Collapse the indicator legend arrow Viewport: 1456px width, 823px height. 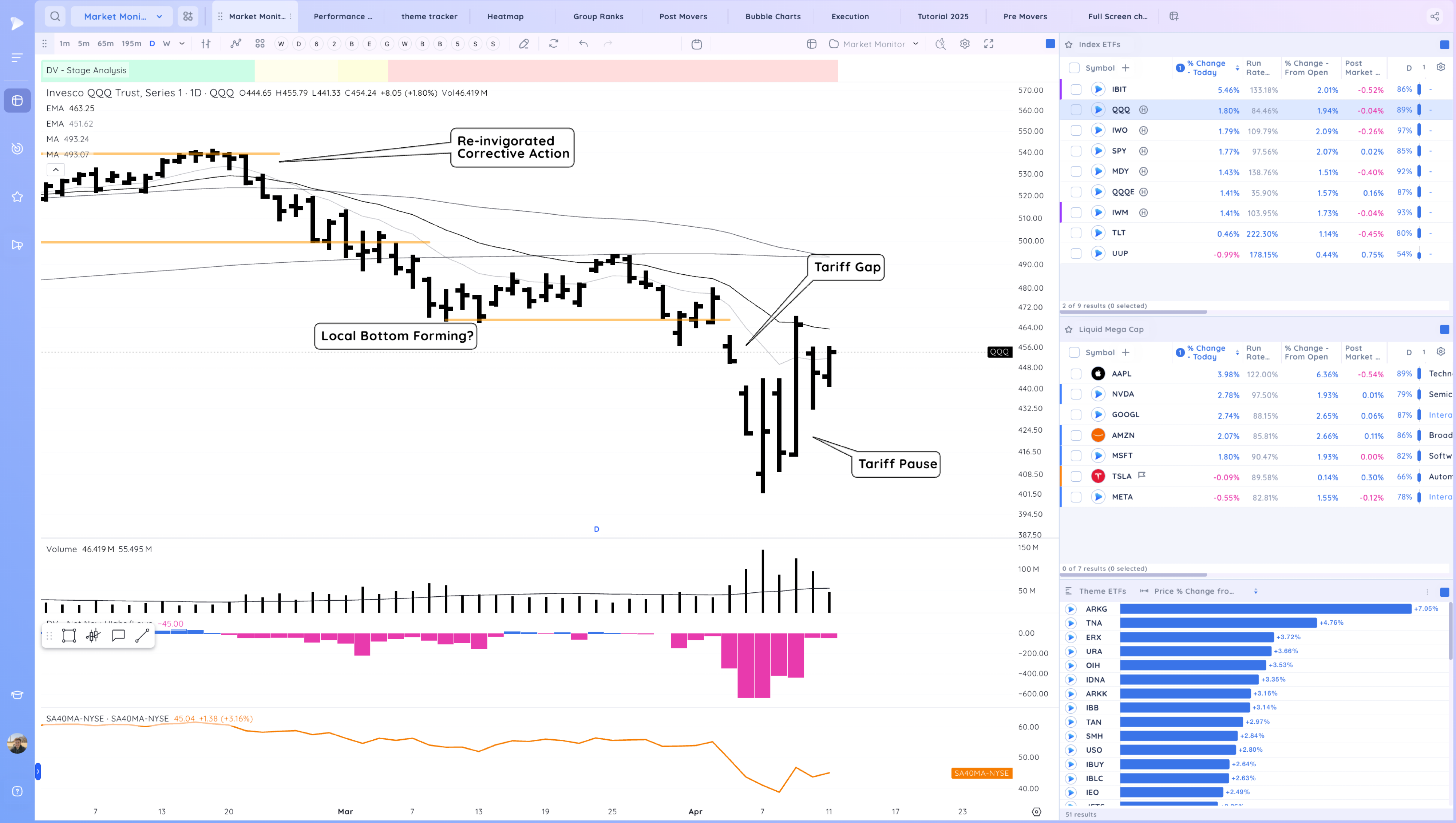(55, 170)
